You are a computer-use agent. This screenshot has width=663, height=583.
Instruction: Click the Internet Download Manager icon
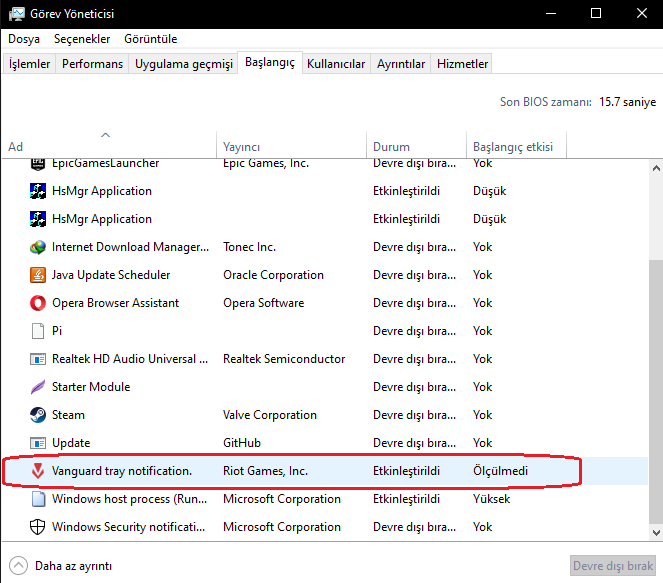pyautogui.click(x=38, y=247)
